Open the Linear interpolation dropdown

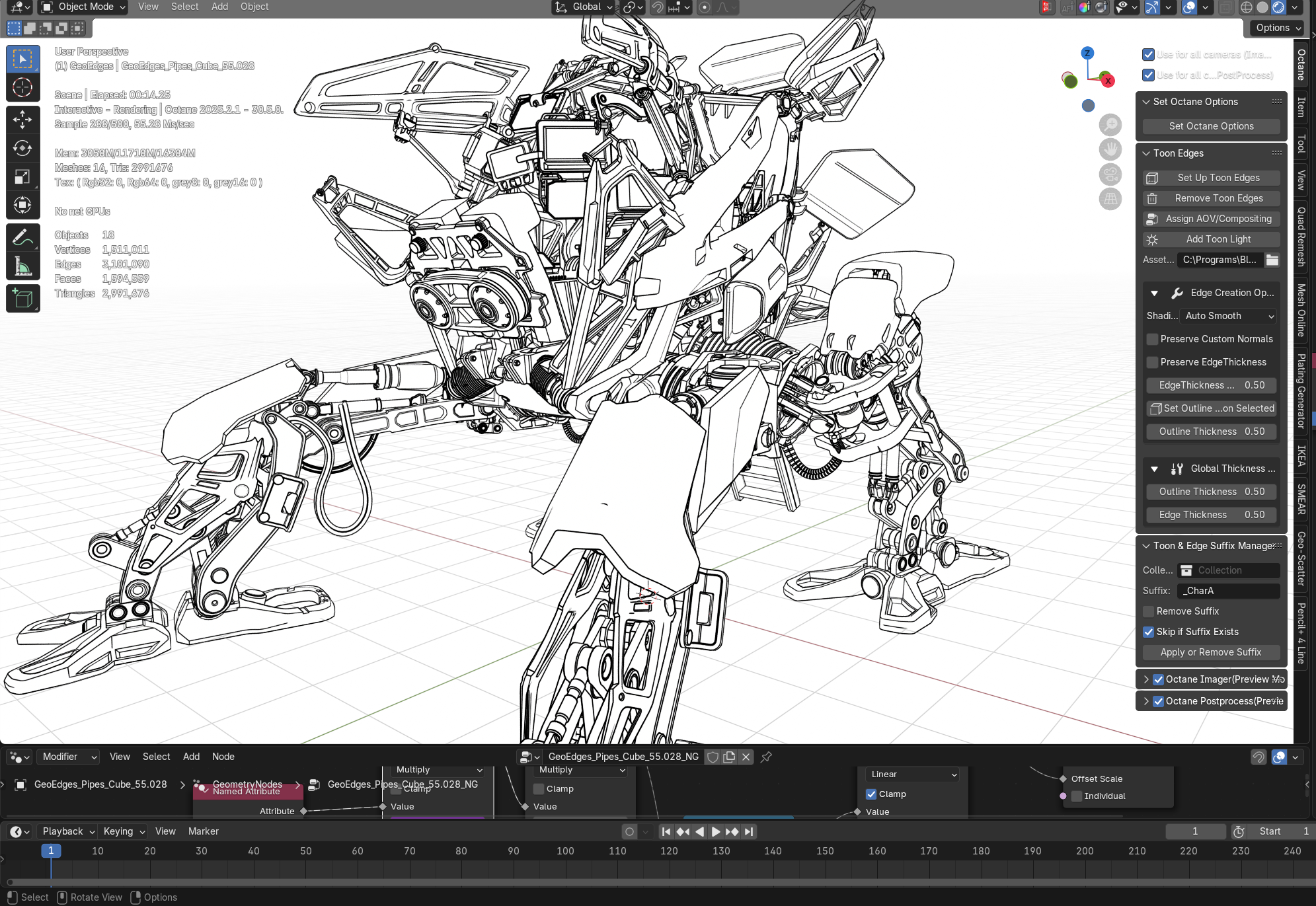(x=913, y=774)
